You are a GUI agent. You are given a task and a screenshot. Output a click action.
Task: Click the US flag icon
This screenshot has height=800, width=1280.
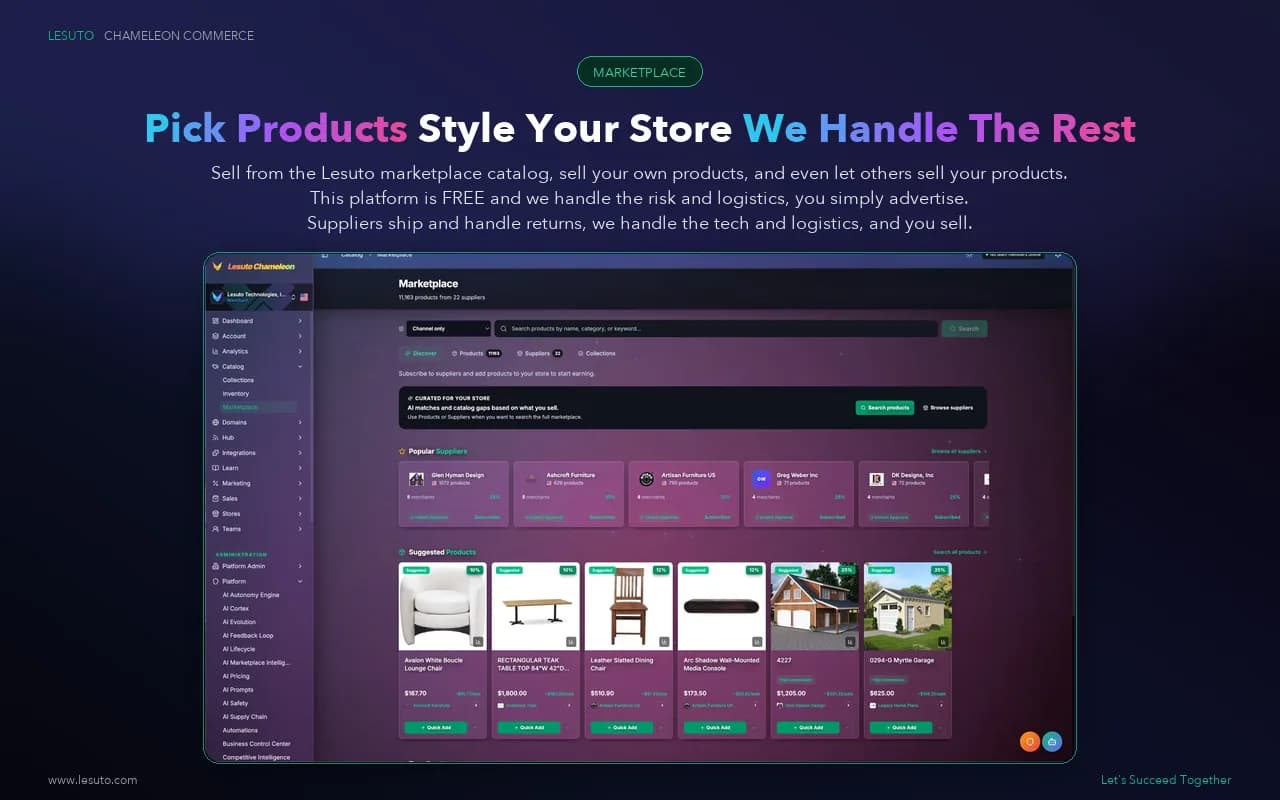[x=304, y=297]
